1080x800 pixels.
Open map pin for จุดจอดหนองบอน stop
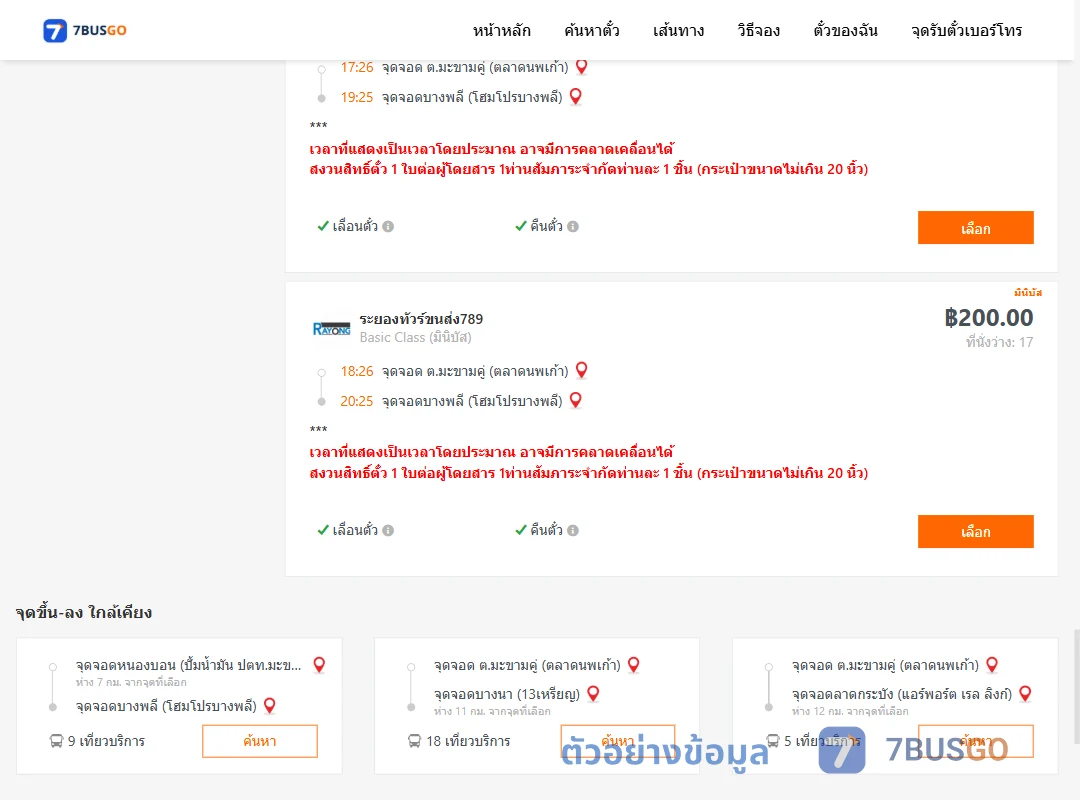point(319,665)
